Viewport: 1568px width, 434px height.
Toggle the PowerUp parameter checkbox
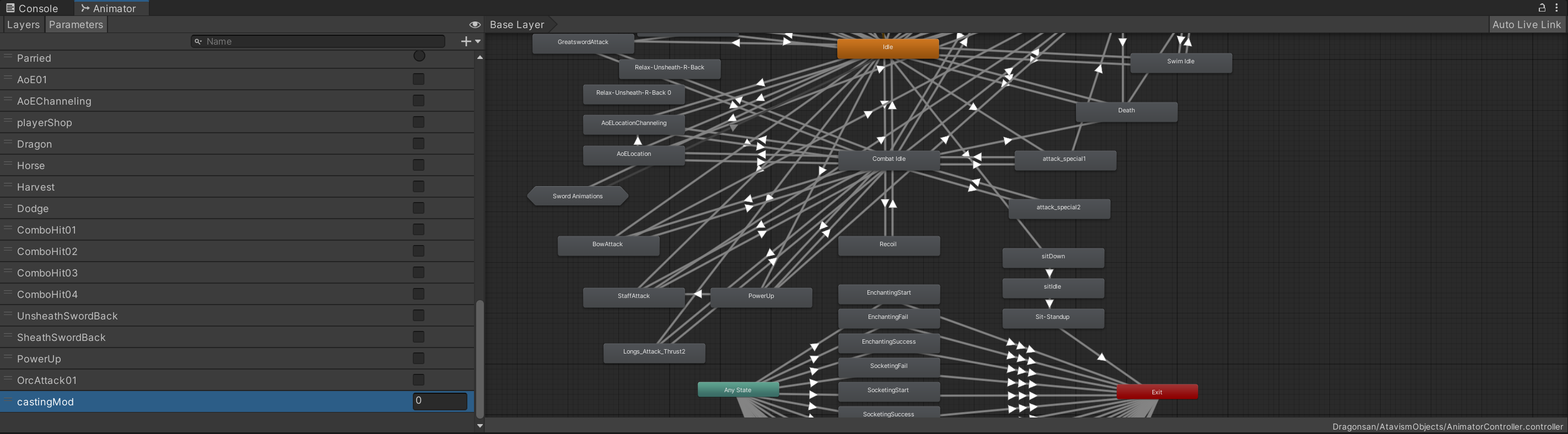[418, 359]
